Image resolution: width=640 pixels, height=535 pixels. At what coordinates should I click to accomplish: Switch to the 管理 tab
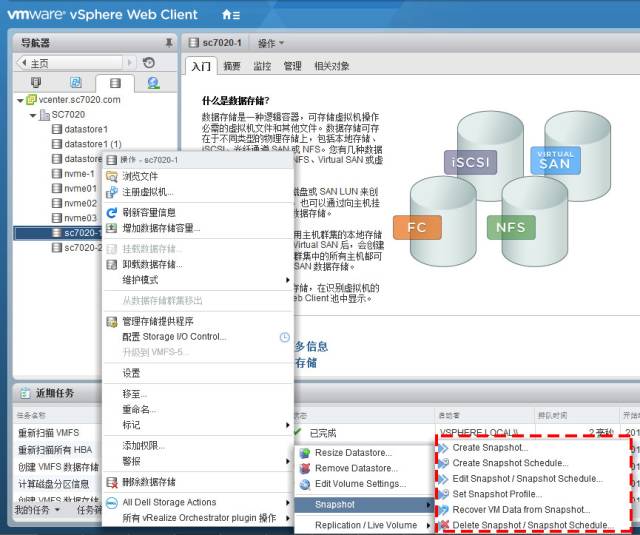coord(292,66)
